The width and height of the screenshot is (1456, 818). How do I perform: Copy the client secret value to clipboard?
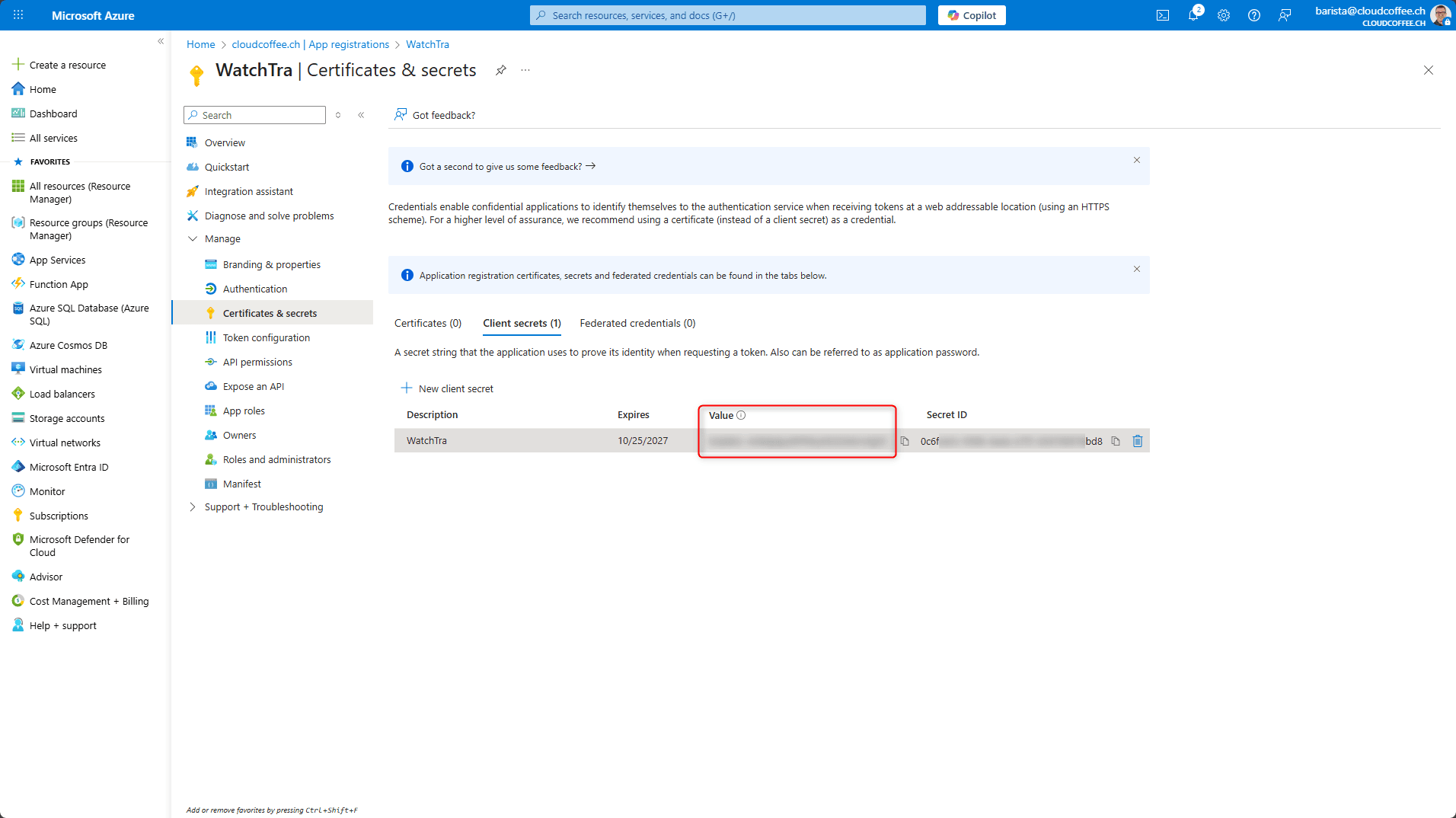905,441
